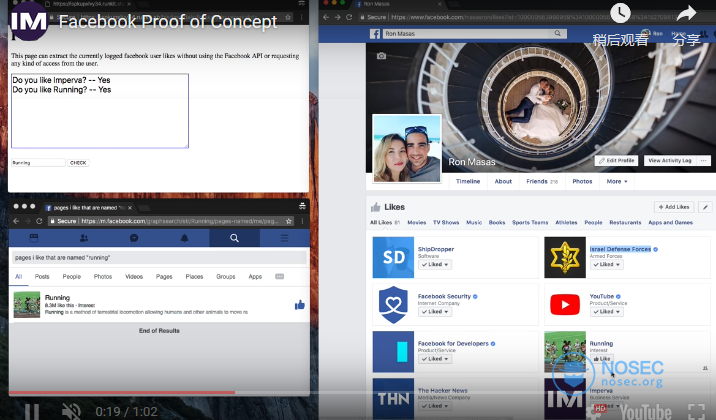Select the Apps search filter tab
The height and width of the screenshot is (420, 716).
(255, 277)
